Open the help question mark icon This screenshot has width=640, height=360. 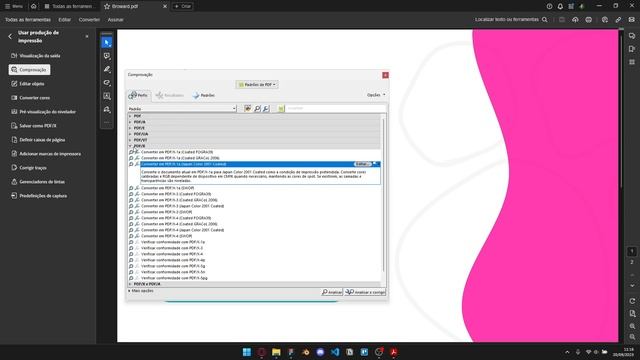(x=549, y=6)
